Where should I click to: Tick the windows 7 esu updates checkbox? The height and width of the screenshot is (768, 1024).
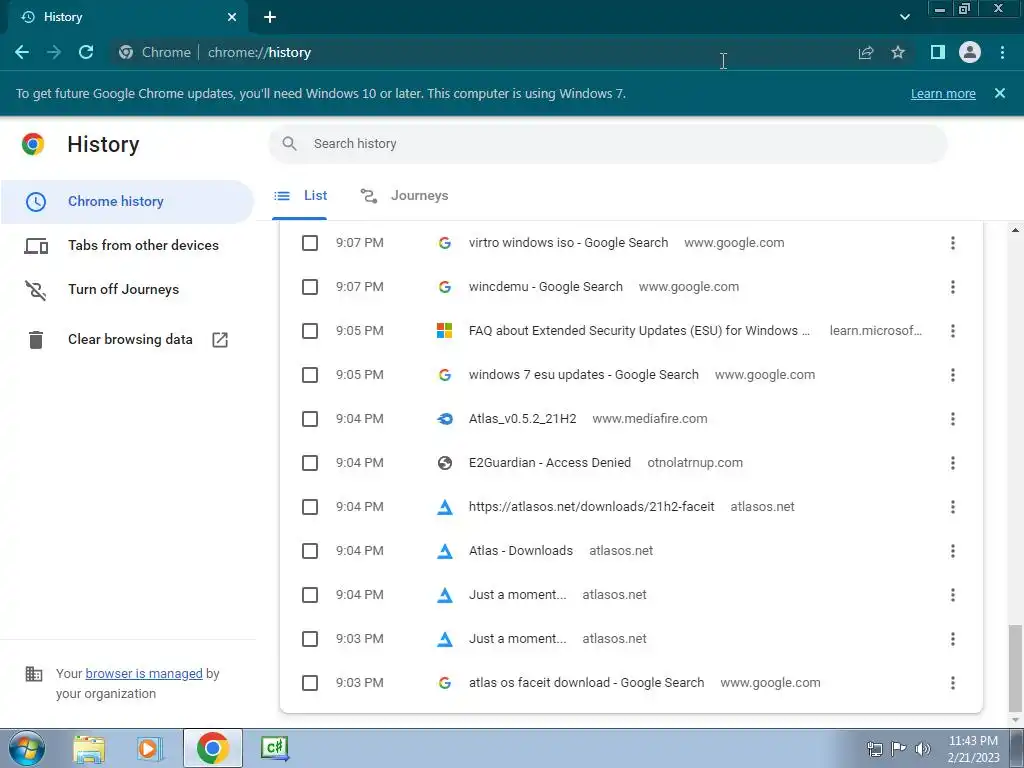(x=310, y=375)
